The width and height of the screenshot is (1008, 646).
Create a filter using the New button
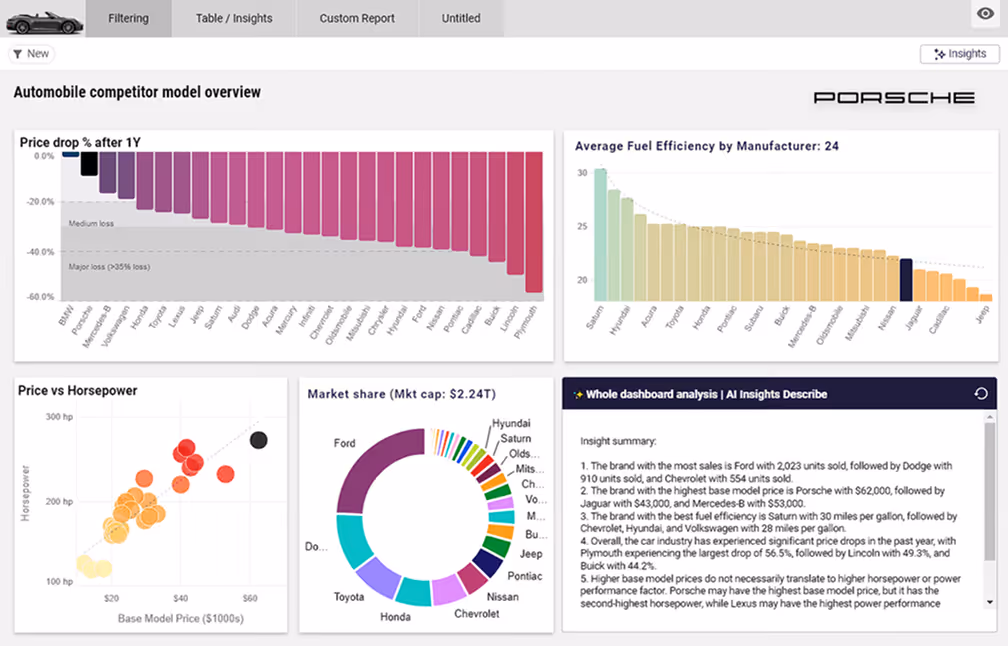pos(31,53)
